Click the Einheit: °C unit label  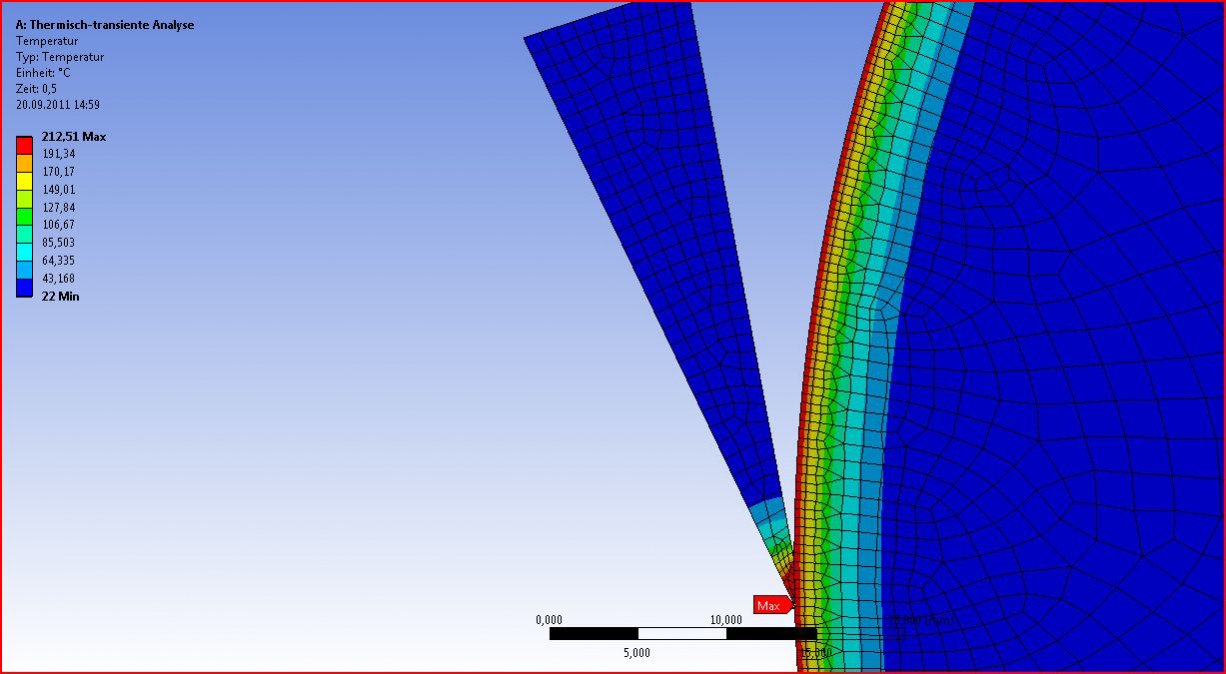(43, 73)
